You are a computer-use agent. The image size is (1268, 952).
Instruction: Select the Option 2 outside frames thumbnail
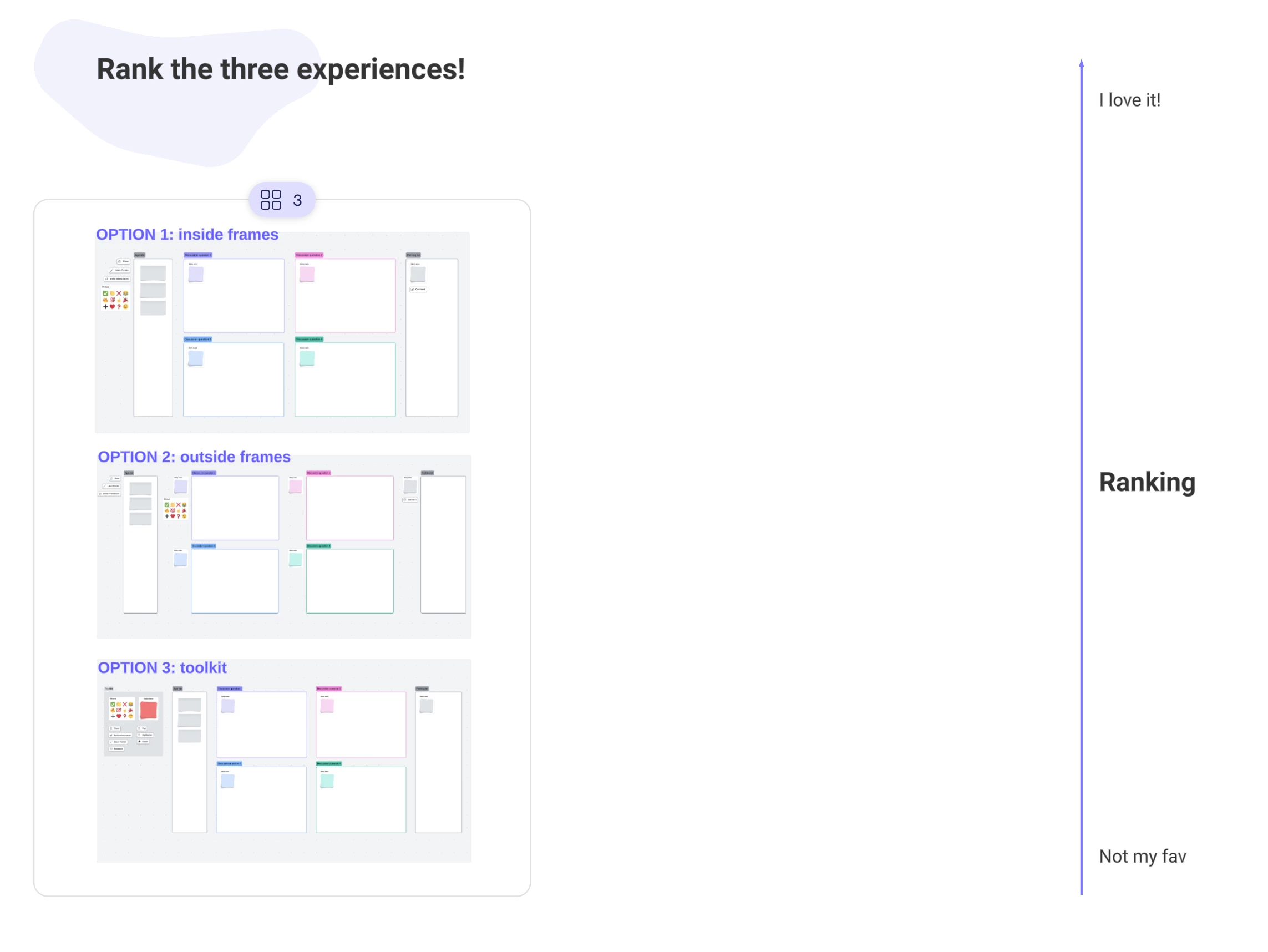click(x=284, y=550)
